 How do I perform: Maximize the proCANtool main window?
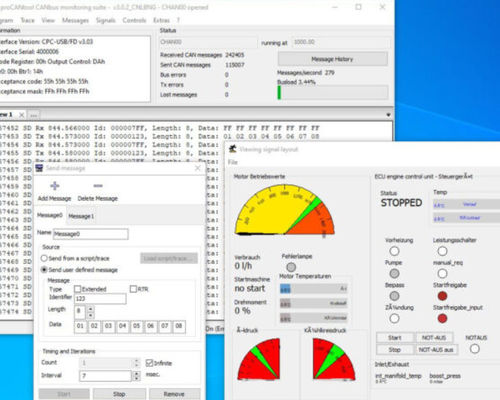point(358,7)
